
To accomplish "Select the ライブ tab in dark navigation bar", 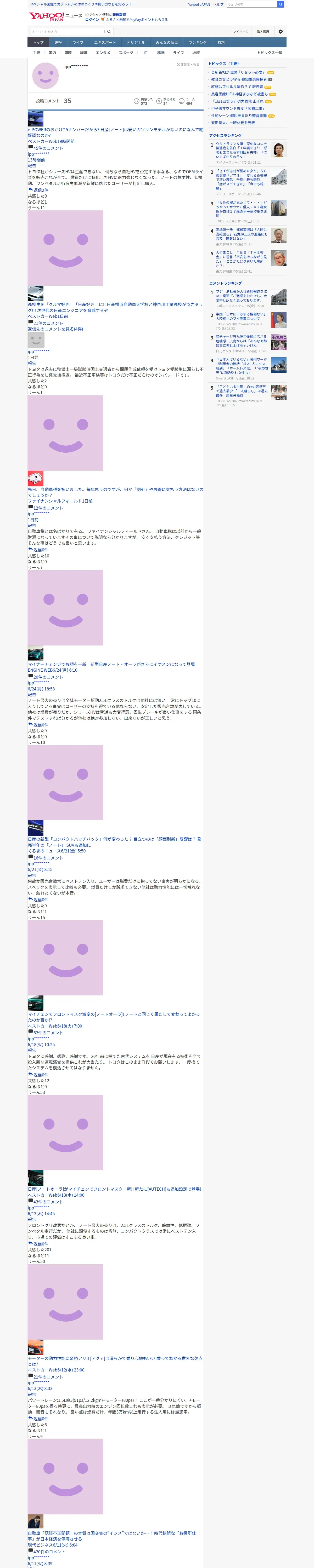I will point(78,43).
